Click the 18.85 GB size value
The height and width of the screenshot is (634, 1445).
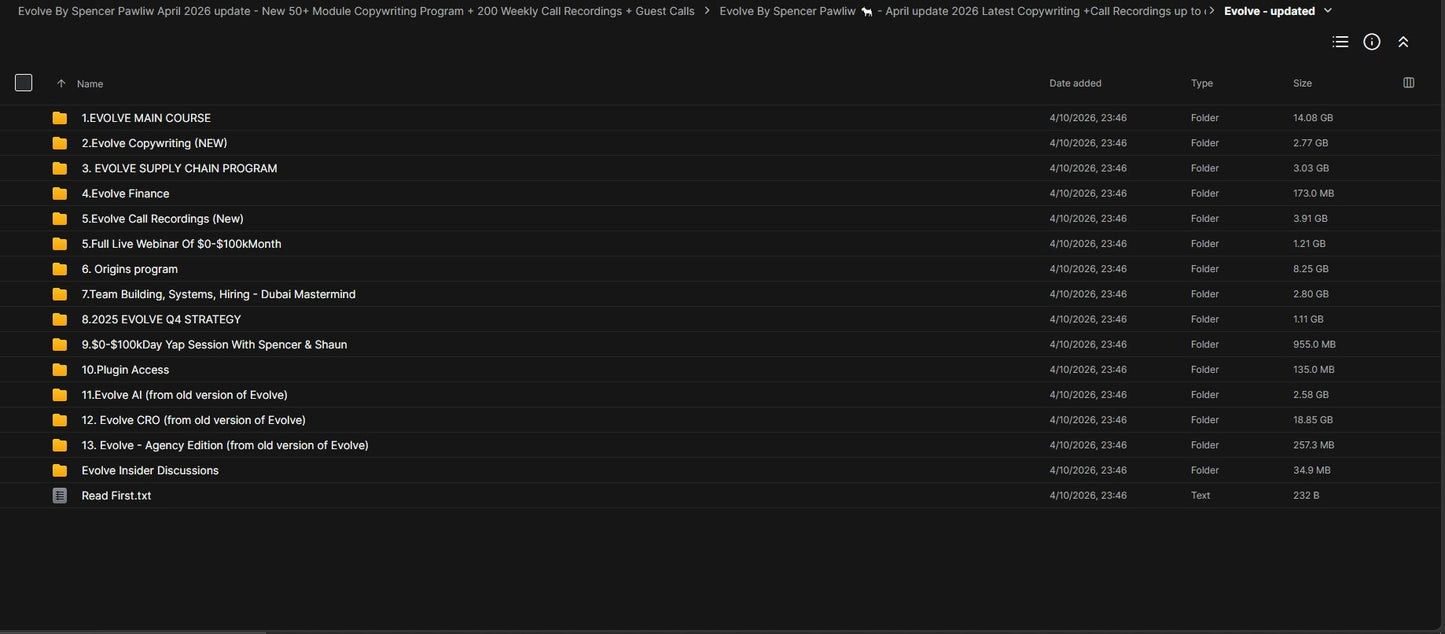point(1313,420)
